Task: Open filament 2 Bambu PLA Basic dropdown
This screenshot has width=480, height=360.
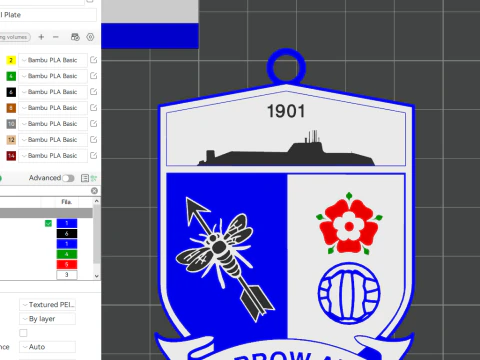Action: [53, 60]
